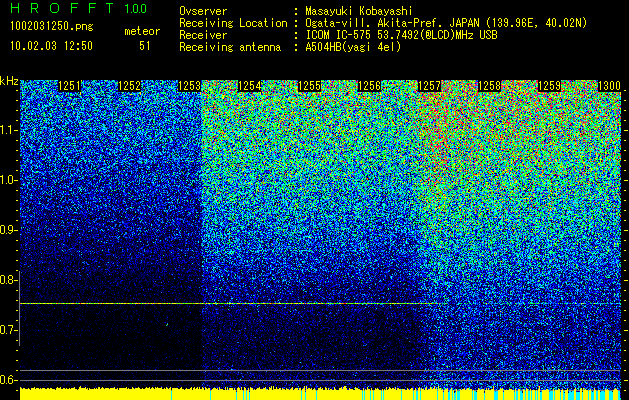The height and width of the screenshot is (400, 629).
Task: Click the word meteor above the count
Action: tap(142, 31)
